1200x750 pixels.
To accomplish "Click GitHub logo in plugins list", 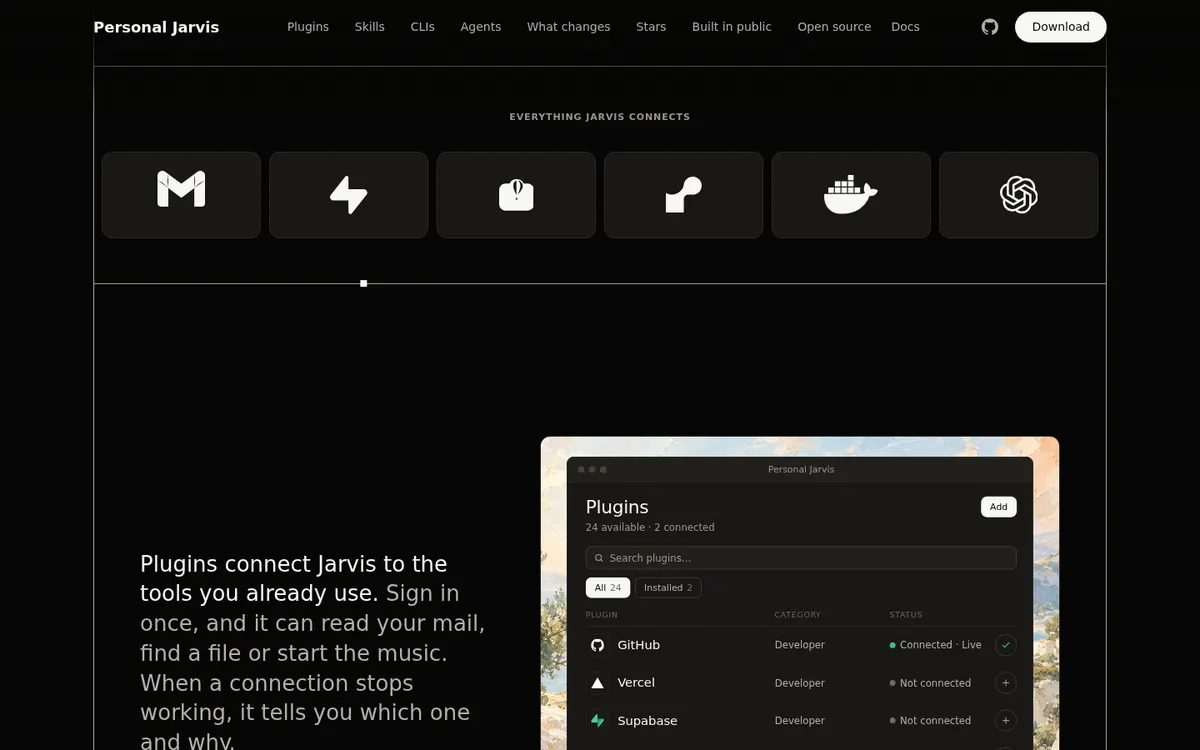I will (x=598, y=645).
